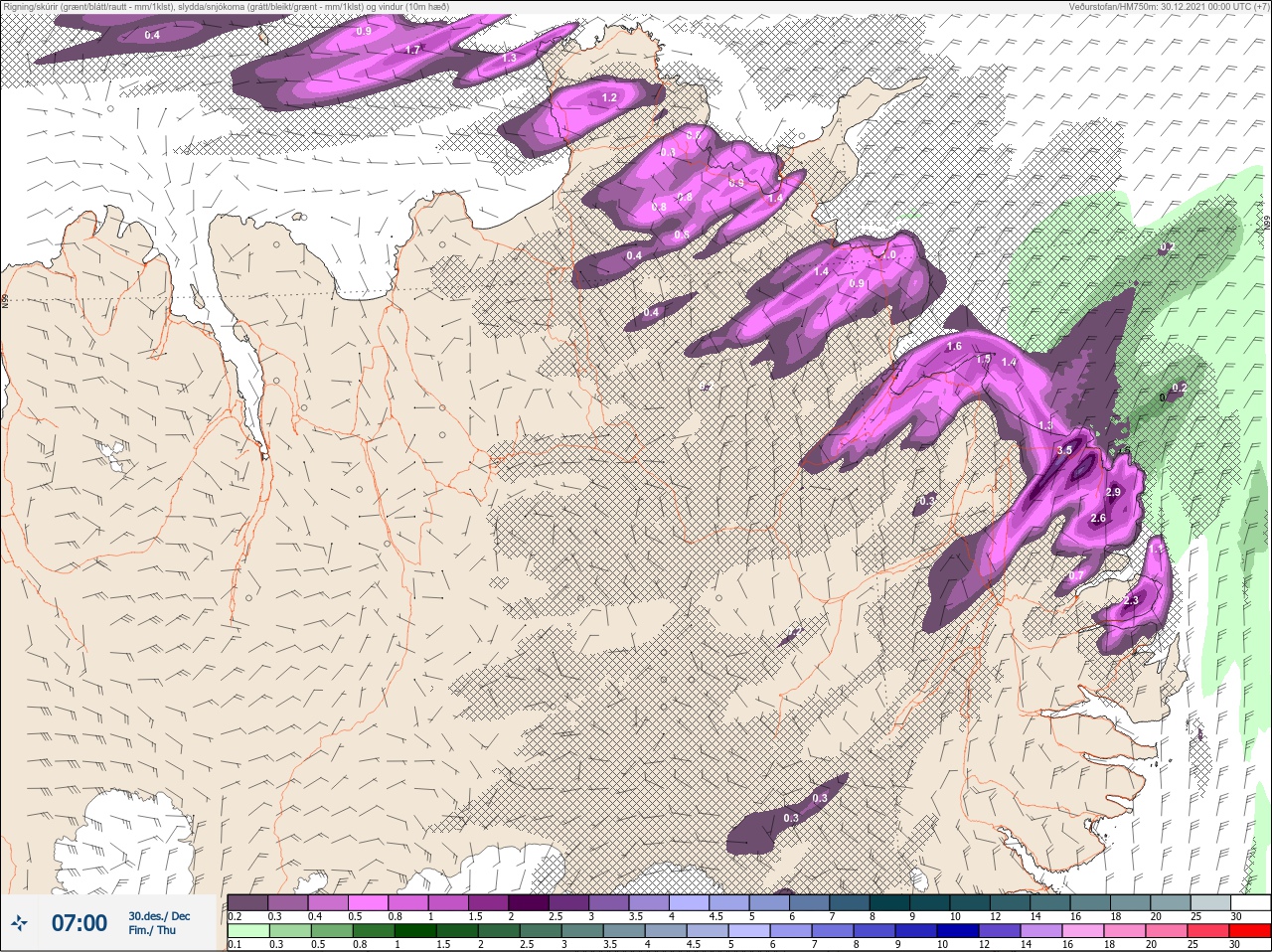Select upper legend swatch between 0.5 and 0.8
The width and height of the screenshot is (1272, 952).
[x=370, y=902]
